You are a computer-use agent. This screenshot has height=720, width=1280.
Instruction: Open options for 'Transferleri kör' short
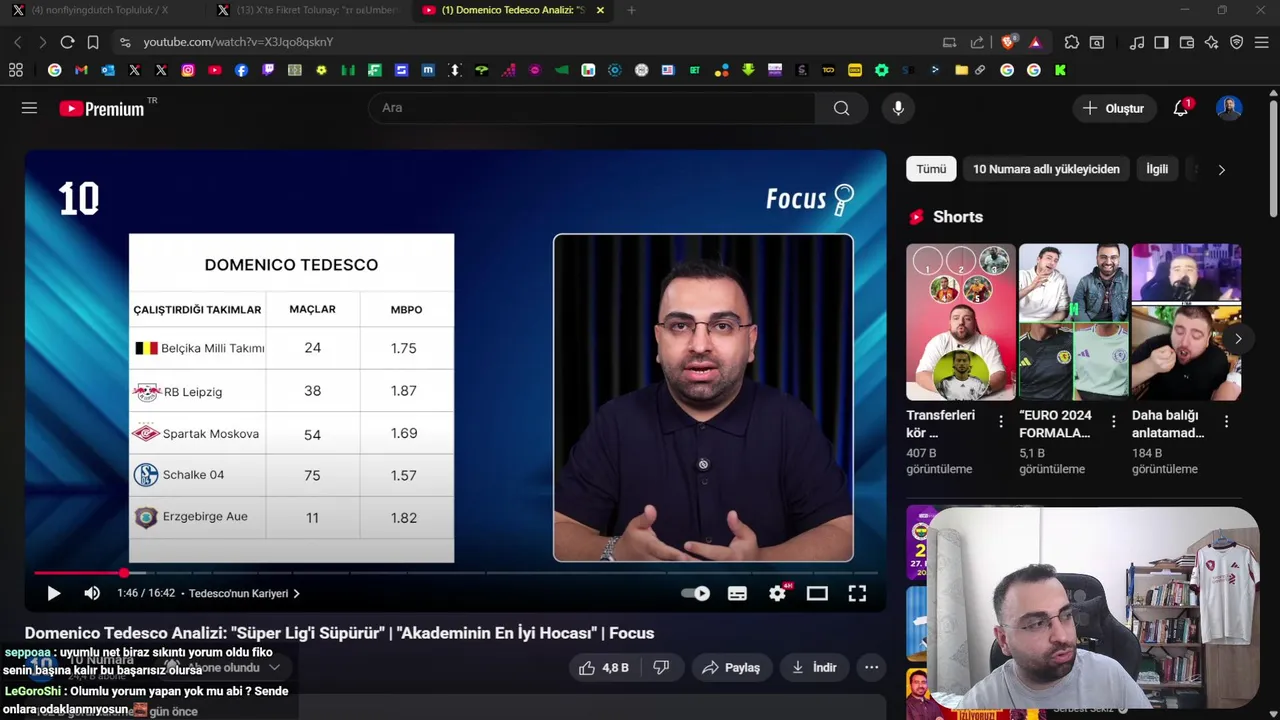coord(1001,423)
